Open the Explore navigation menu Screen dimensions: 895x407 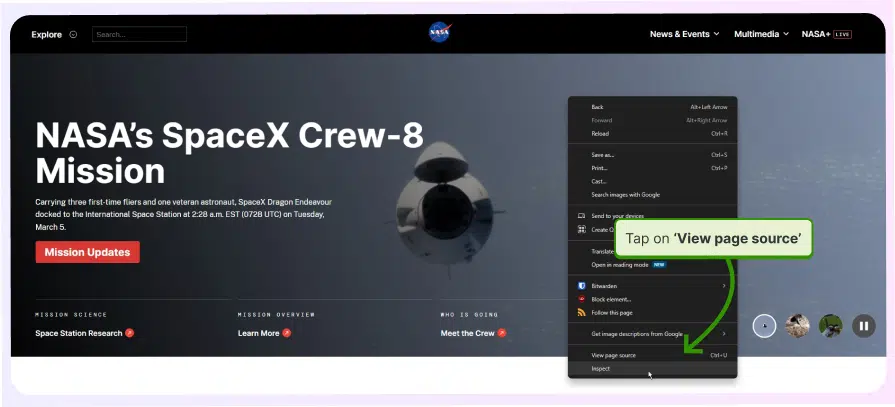click(54, 34)
